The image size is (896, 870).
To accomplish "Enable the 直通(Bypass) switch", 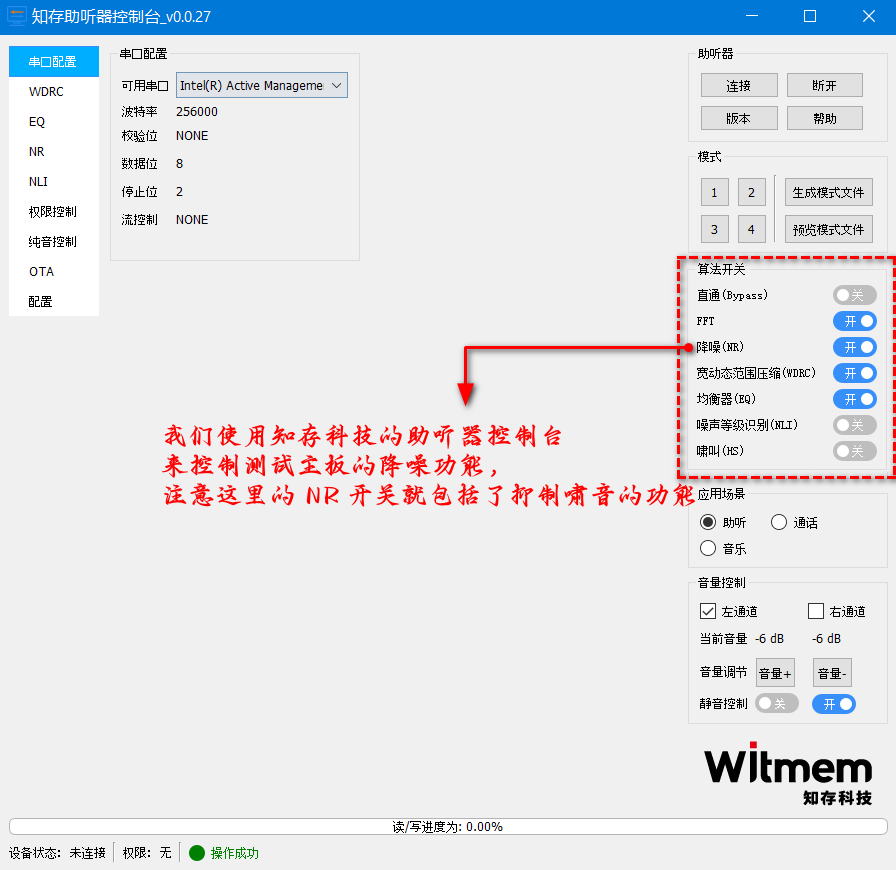I will [854, 295].
